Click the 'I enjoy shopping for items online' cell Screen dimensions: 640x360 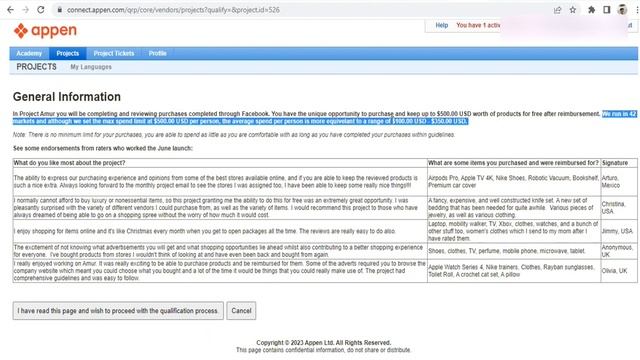pyautogui.click(x=220, y=231)
